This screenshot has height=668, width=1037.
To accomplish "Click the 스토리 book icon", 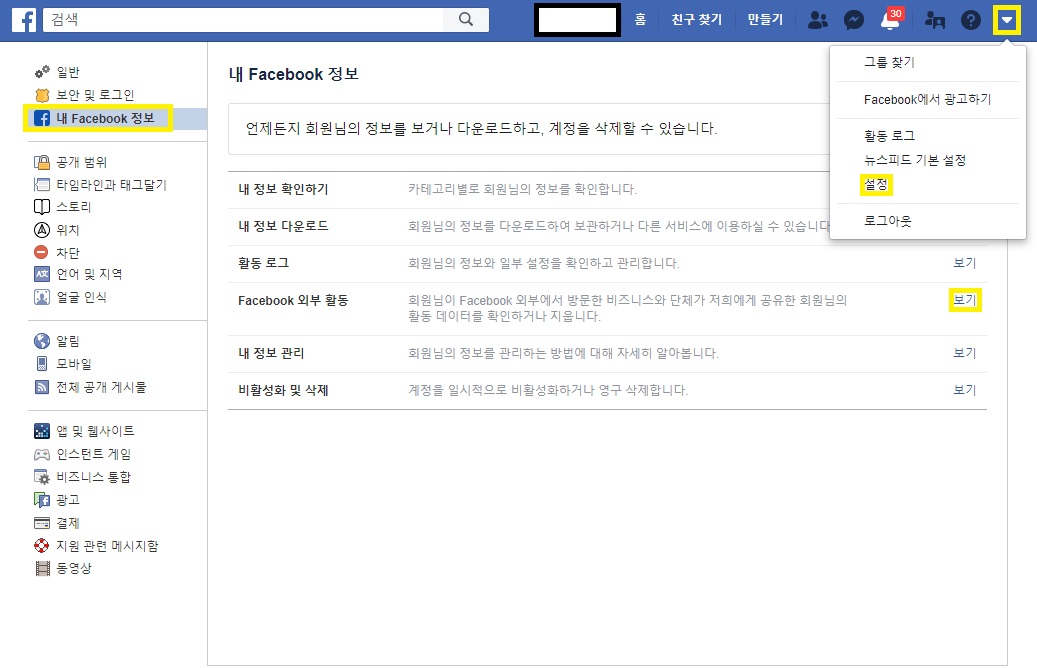I will [x=42, y=207].
